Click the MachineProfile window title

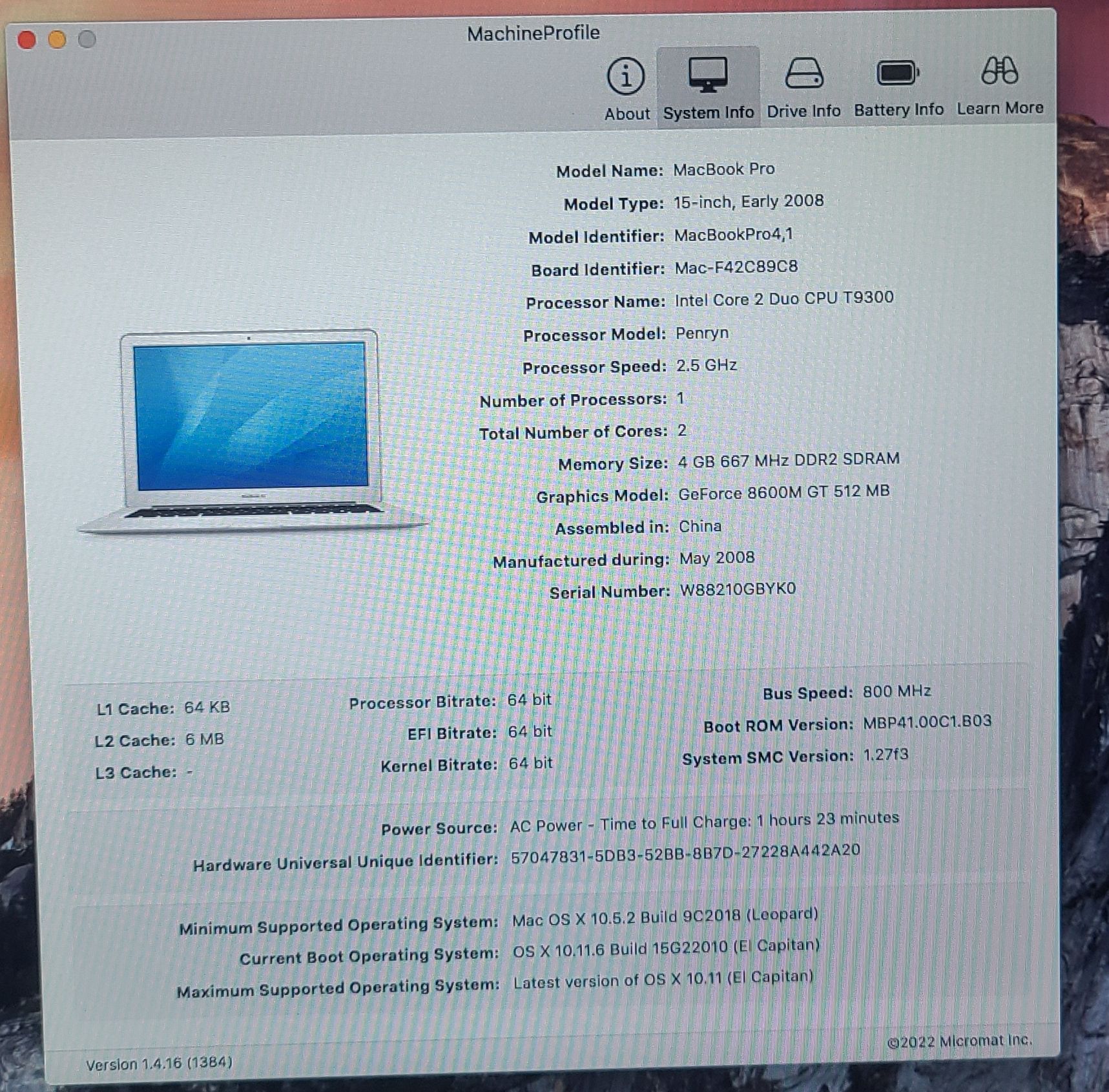click(x=533, y=33)
